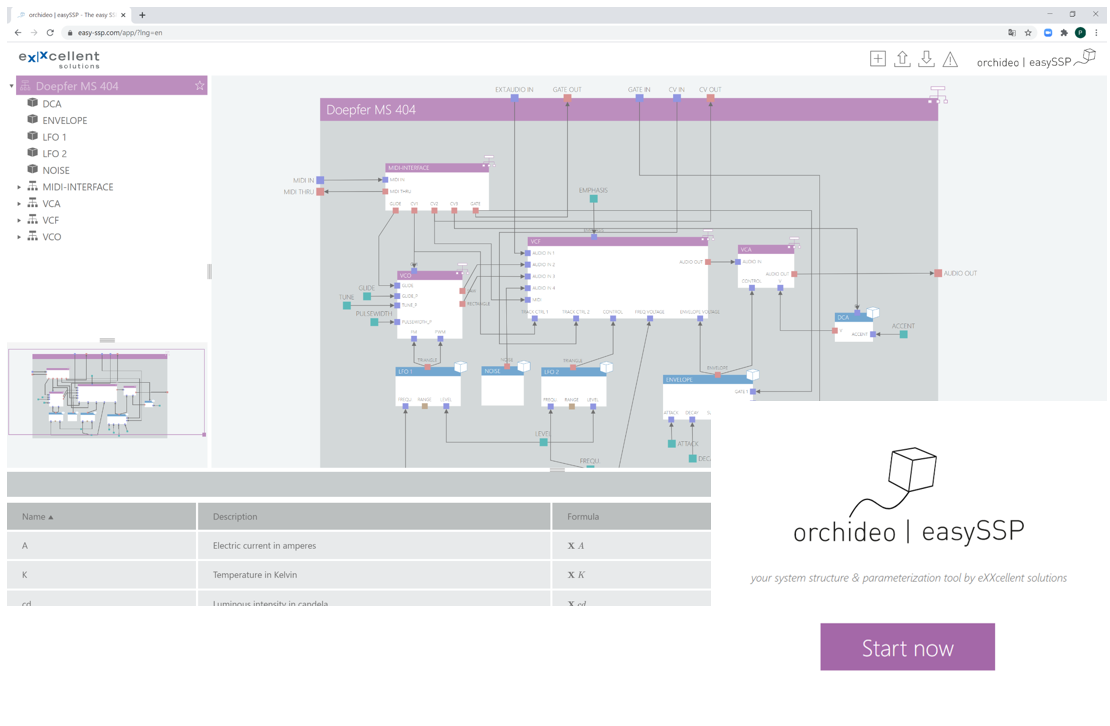Click the upload arrow icon in header
Image resolution: width=1110 pixels, height=726 pixels.
[x=902, y=59]
